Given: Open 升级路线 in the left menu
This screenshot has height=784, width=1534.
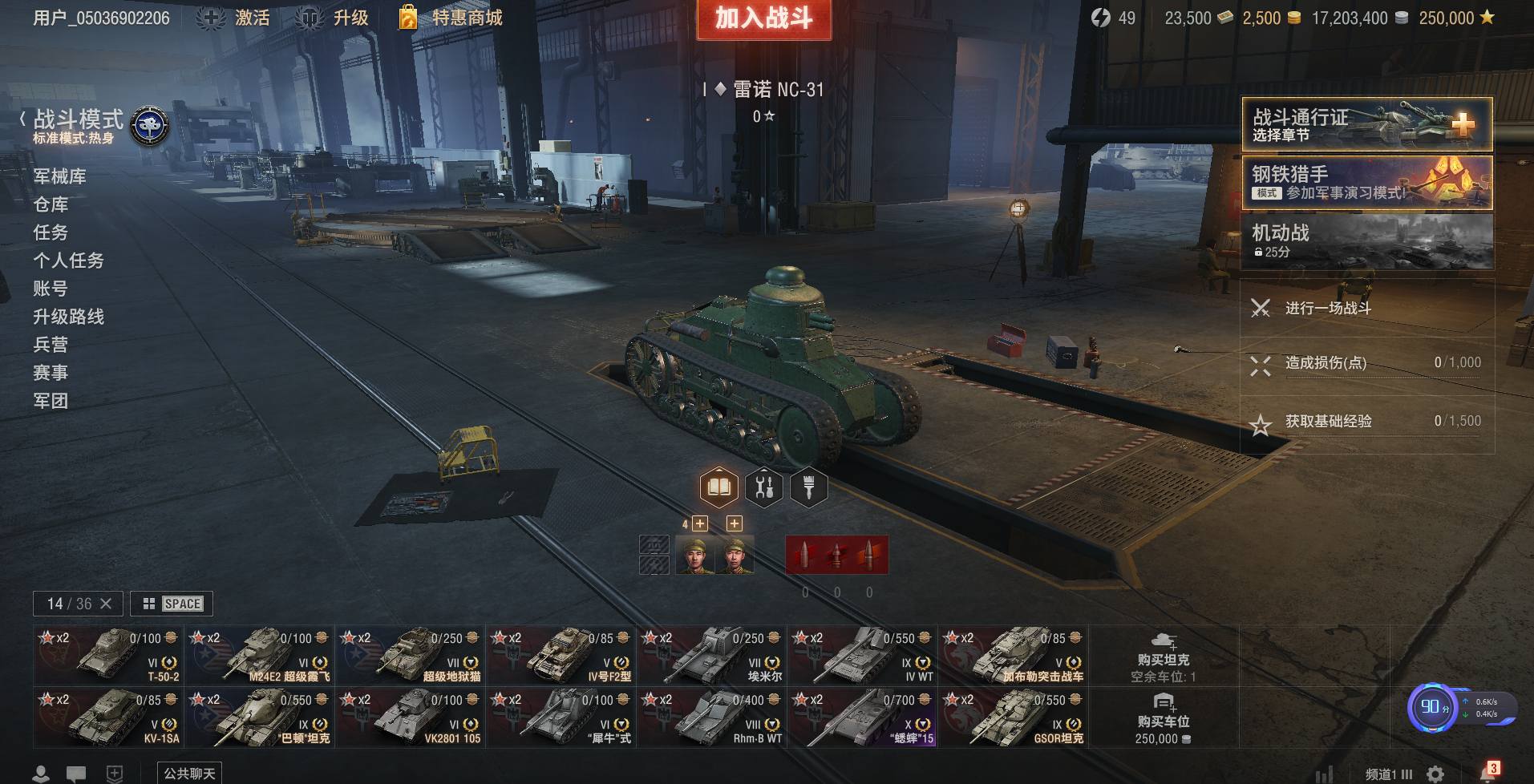Looking at the screenshot, I should [68, 317].
